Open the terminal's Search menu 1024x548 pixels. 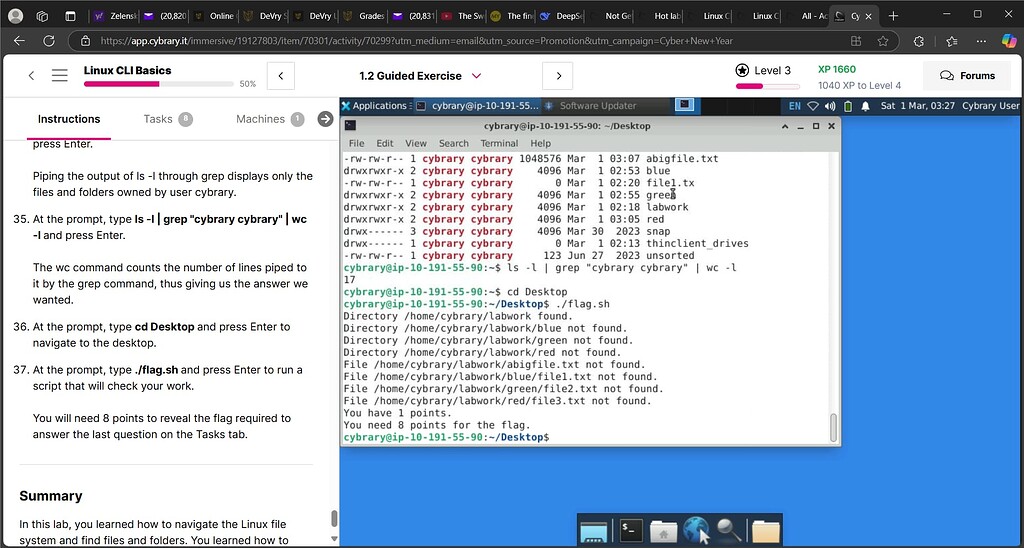tap(453, 143)
